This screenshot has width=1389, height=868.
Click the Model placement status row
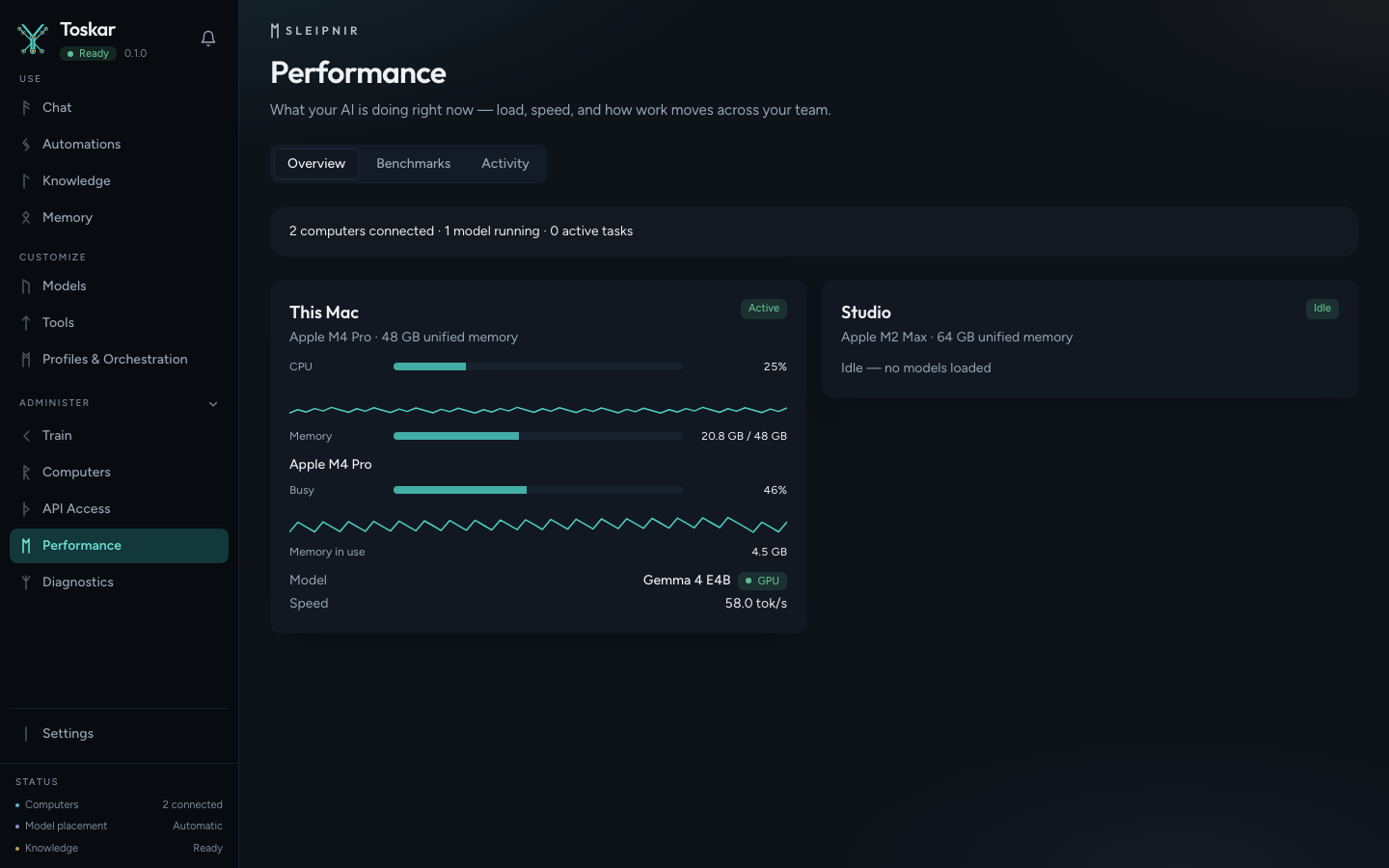click(119, 827)
